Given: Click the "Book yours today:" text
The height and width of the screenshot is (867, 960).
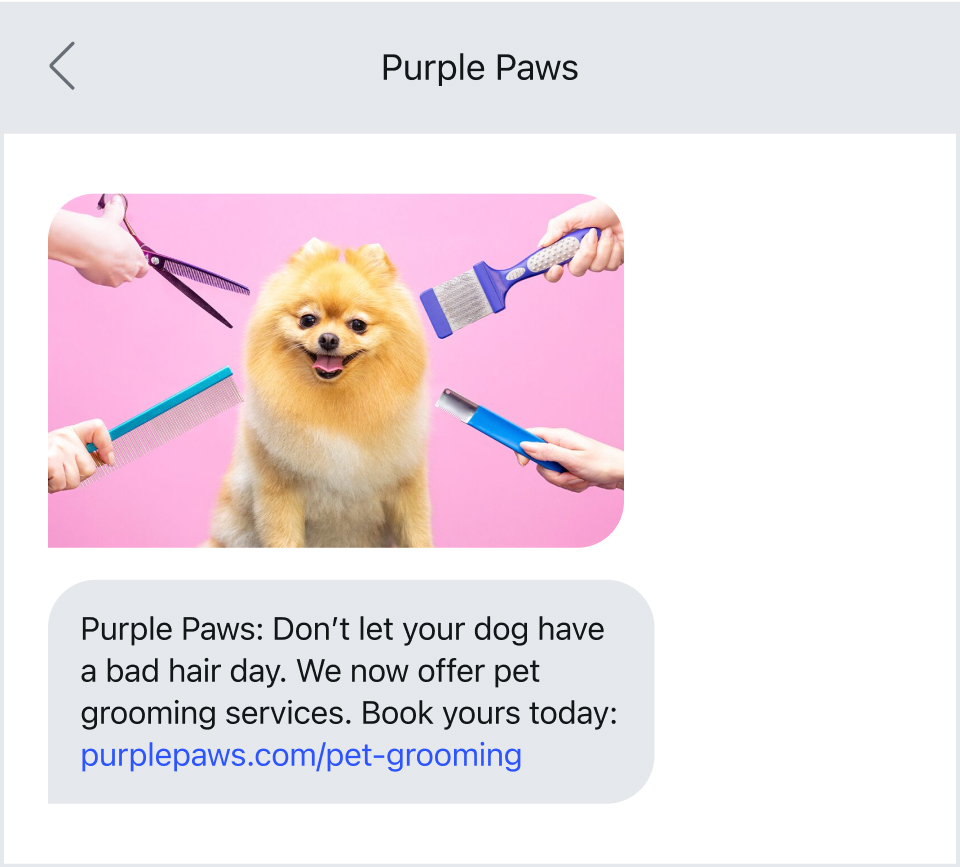Looking at the screenshot, I should coord(489,713).
